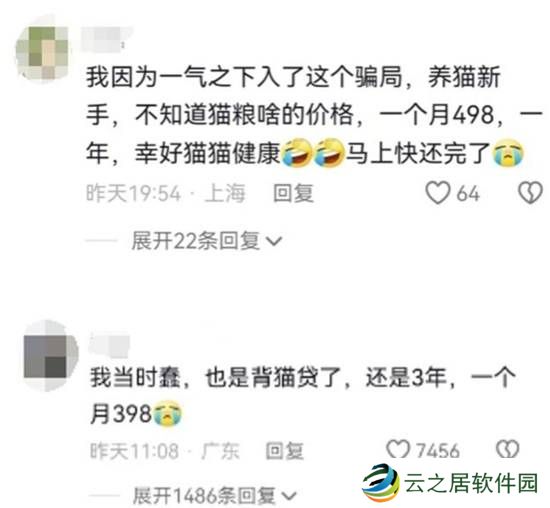Open the second commenter's blurred username
Viewport: 550px width, 508px height.
(x=110, y=344)
